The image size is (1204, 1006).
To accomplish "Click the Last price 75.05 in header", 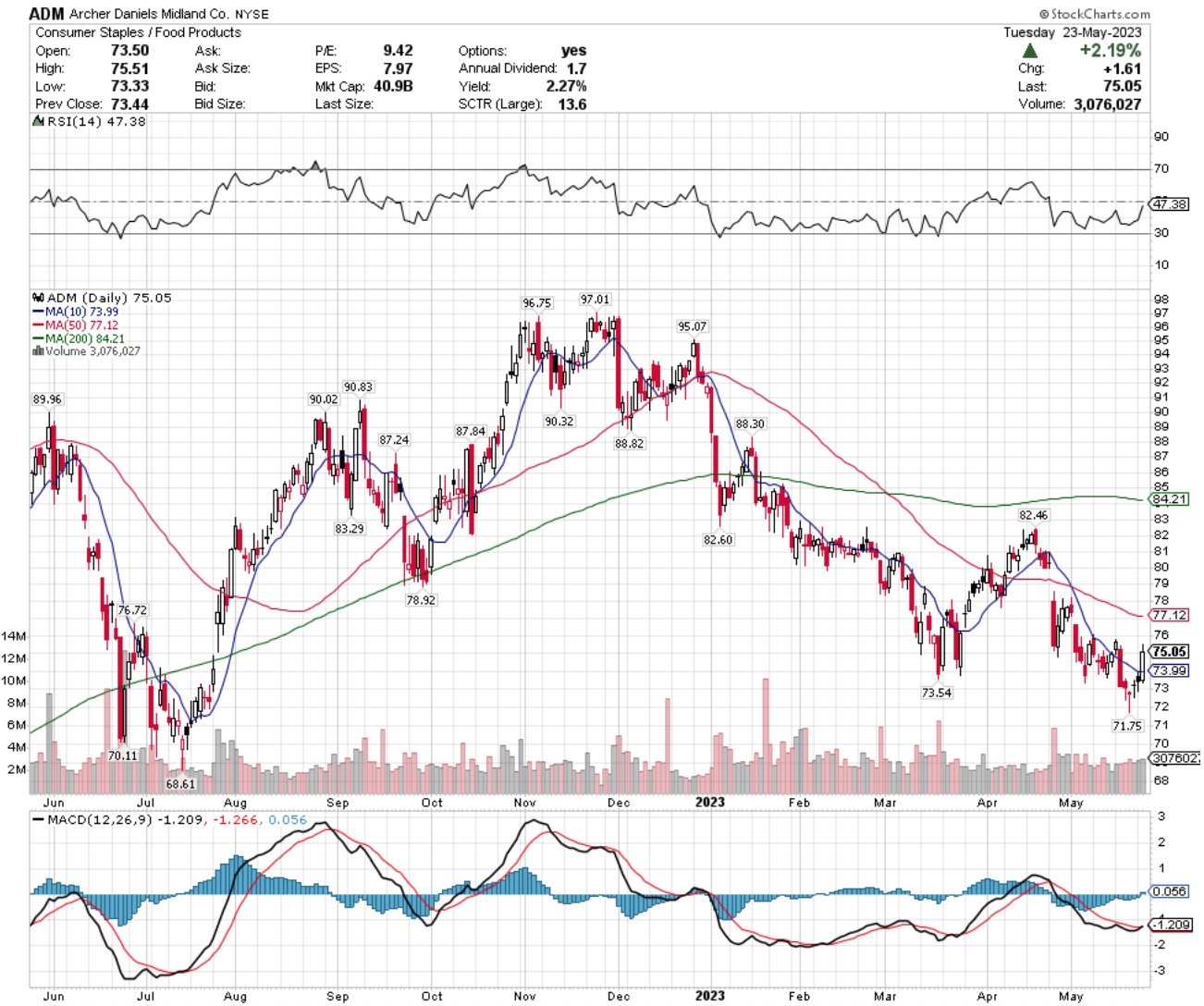I will (1122, 86).
